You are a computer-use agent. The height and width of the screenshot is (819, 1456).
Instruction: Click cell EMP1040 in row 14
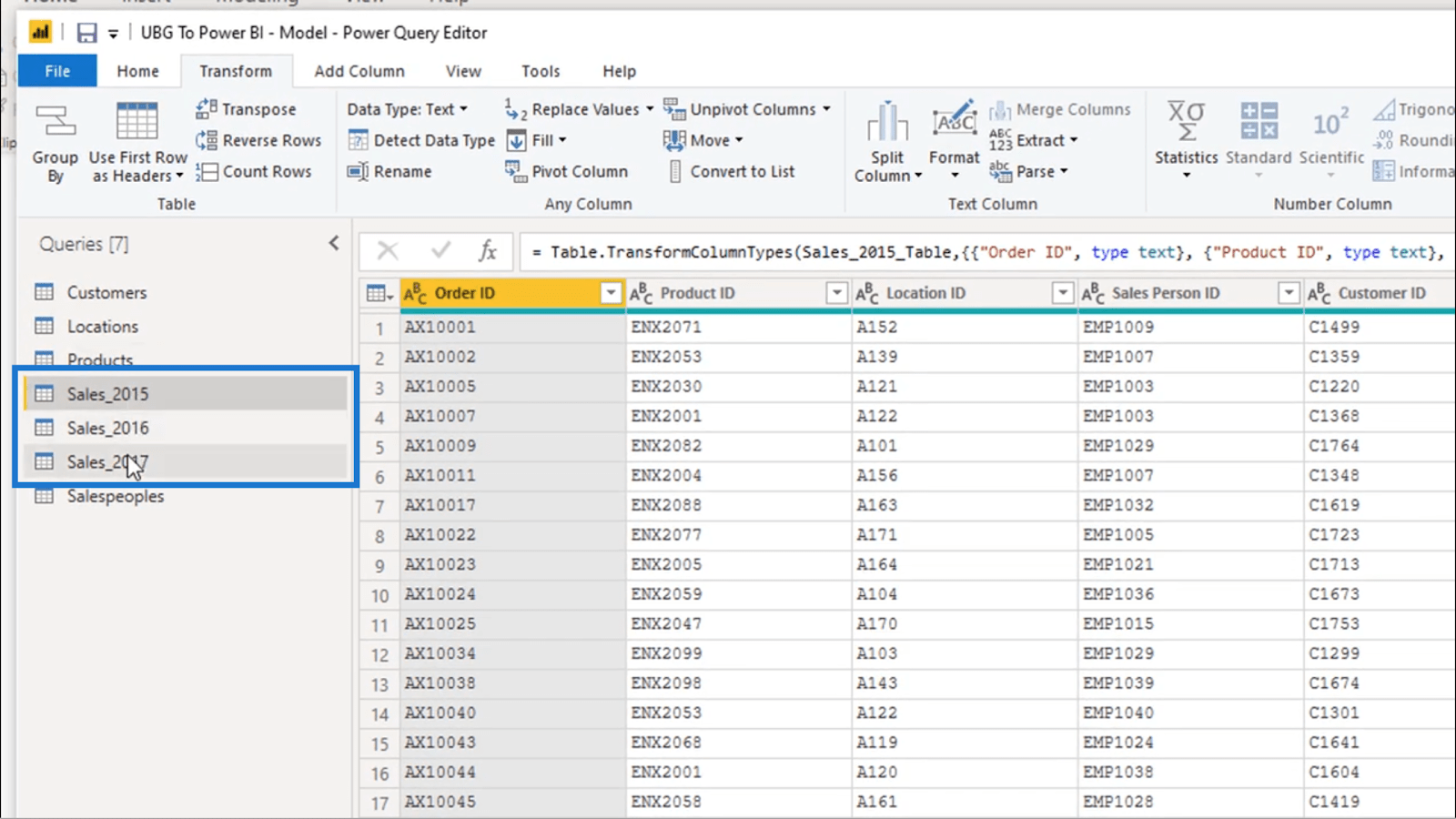[1190, 713]
